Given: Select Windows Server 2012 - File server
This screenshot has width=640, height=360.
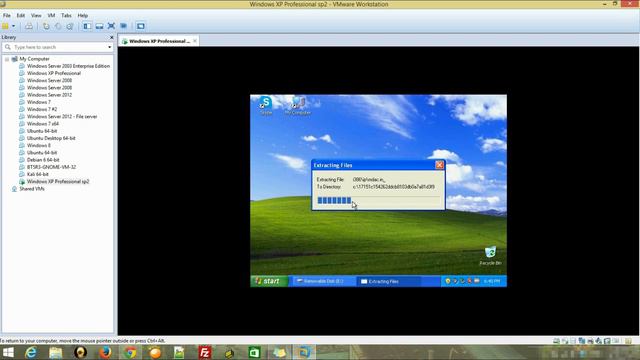Looking at the screenshot, I should coord(62,117).
